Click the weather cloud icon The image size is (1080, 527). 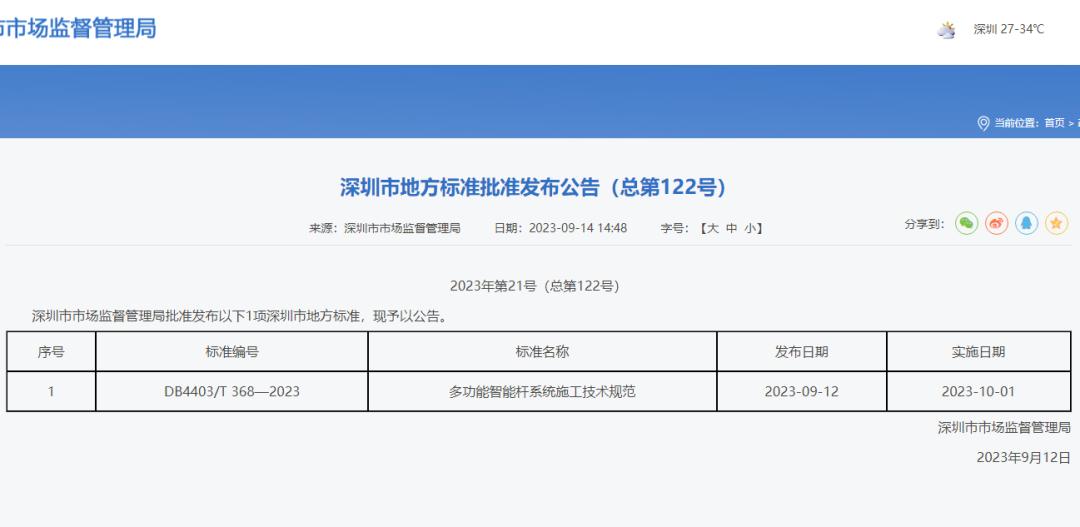pyautogui.click(x=946, y=30)
